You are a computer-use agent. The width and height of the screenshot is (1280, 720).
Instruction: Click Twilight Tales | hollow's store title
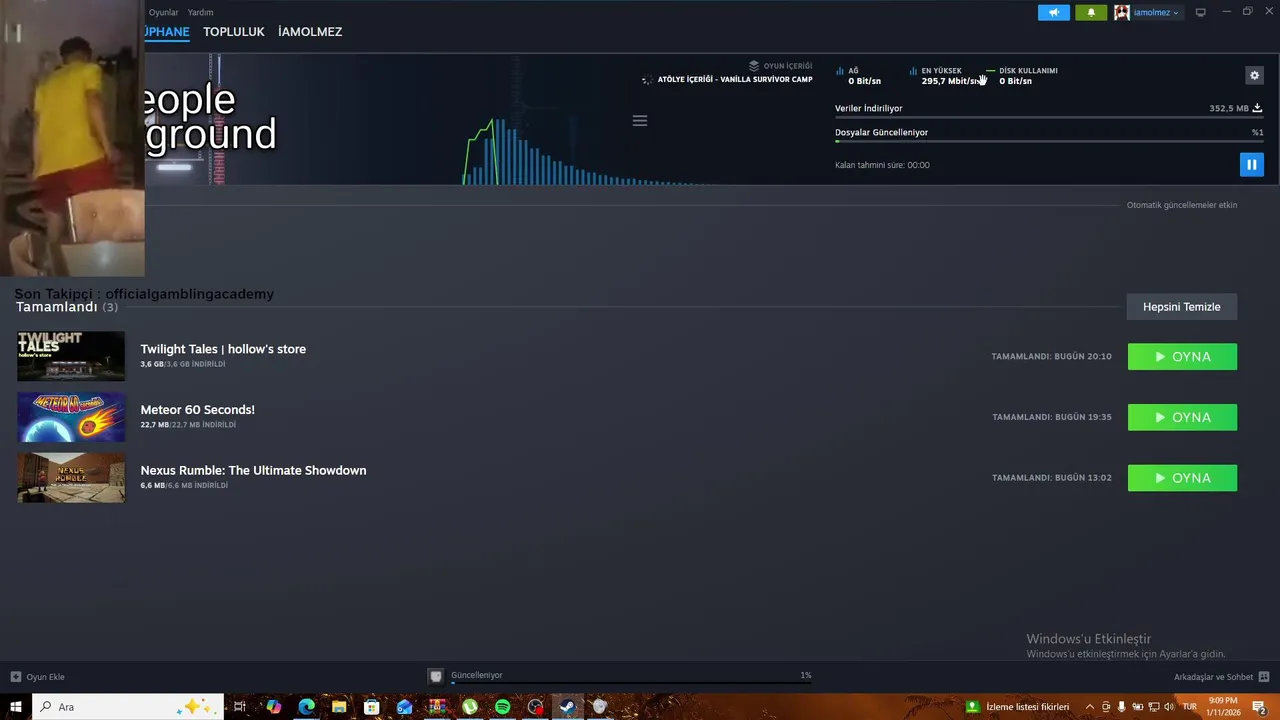click(223, 349)
